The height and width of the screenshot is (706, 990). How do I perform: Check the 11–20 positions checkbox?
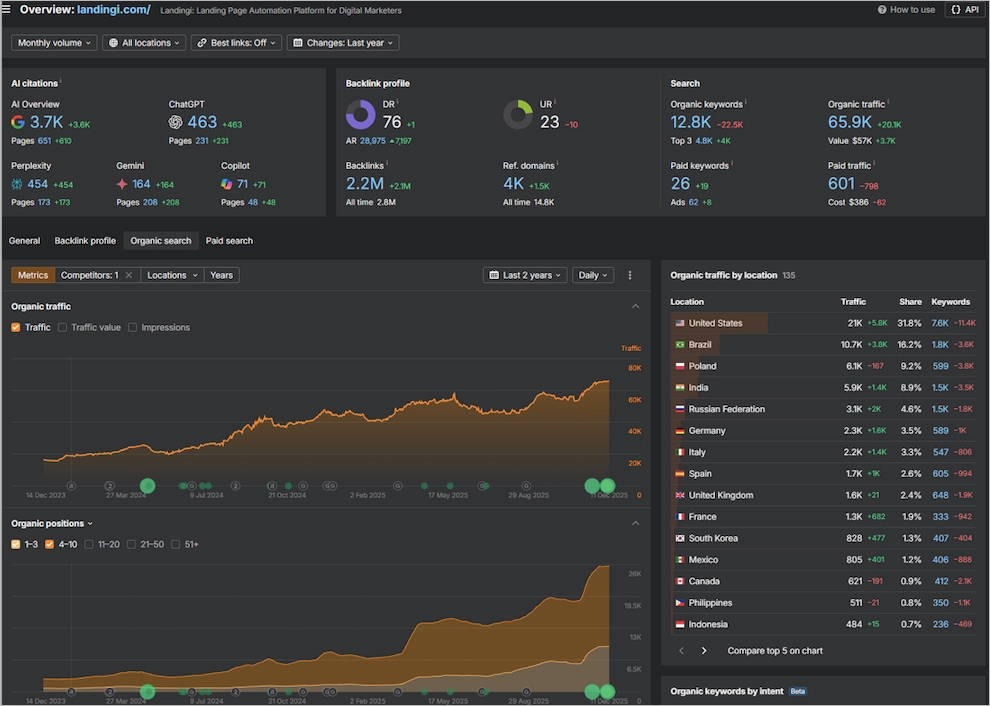pyautogui.click(x=90, y=544)
